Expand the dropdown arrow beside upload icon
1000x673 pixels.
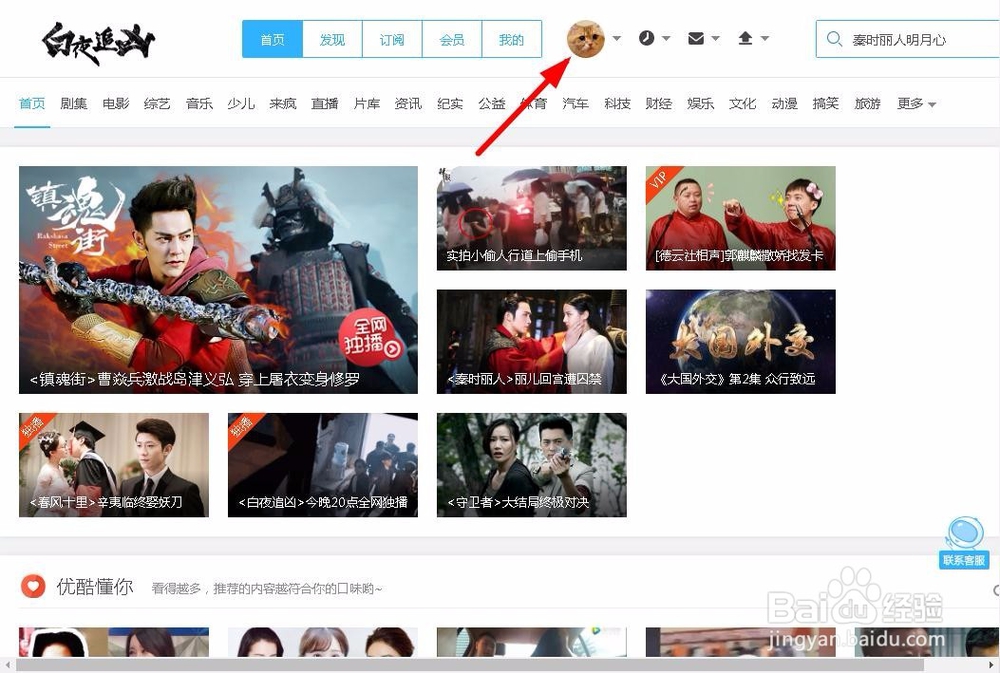pos(765,38)
